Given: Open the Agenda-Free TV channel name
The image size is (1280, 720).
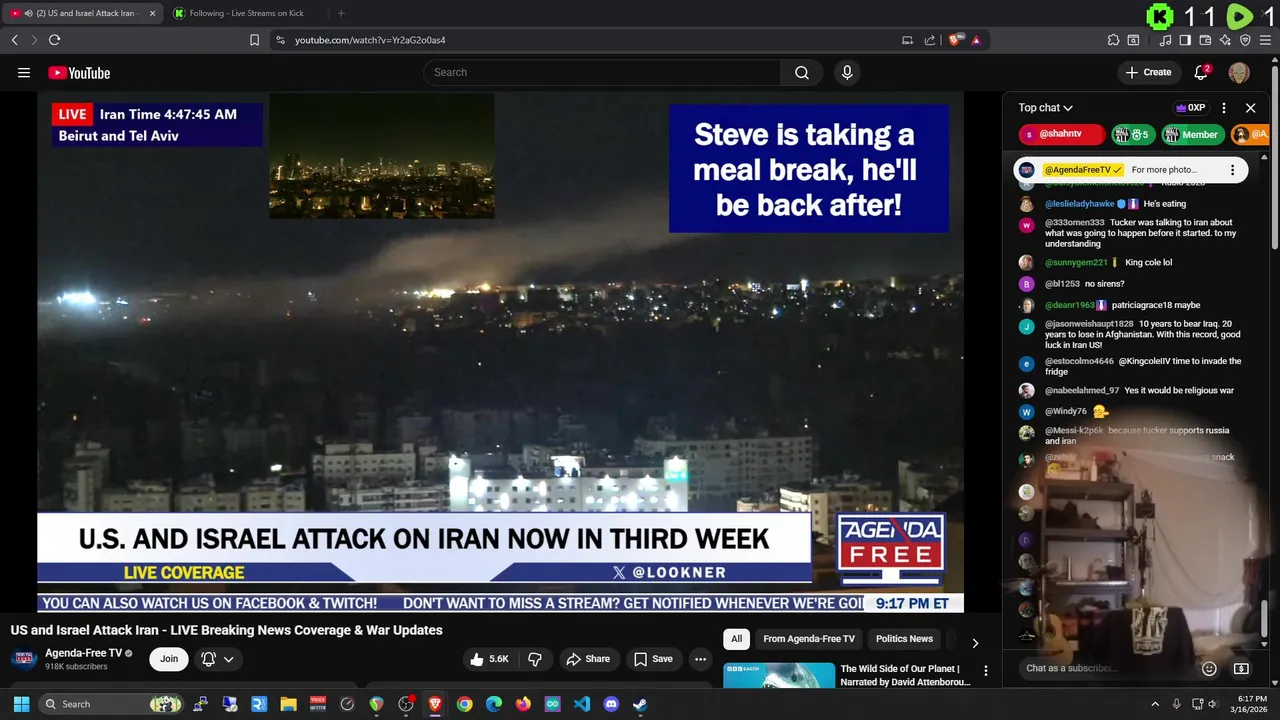Looking at the screenshot, I should (x=84, y=653).
